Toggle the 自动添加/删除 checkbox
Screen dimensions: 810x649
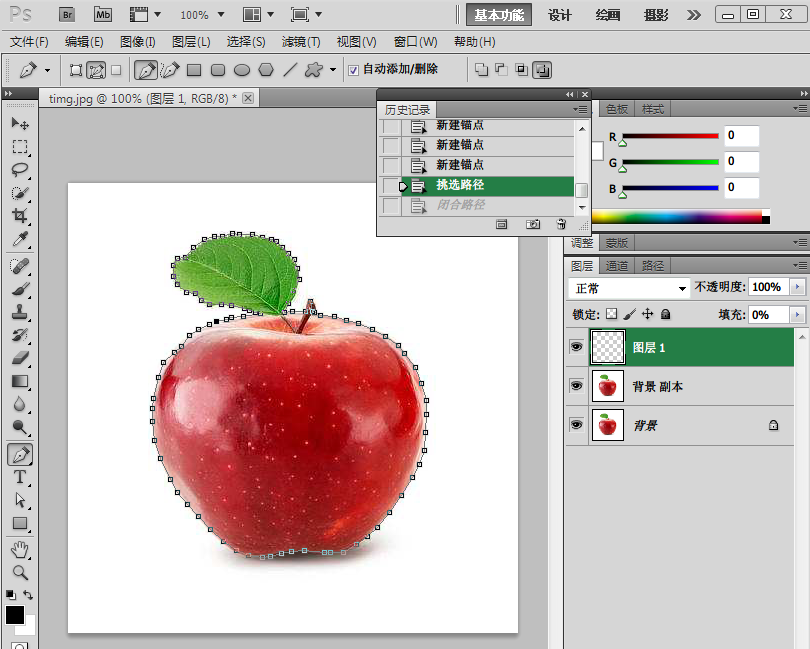[x=353, y=70]
